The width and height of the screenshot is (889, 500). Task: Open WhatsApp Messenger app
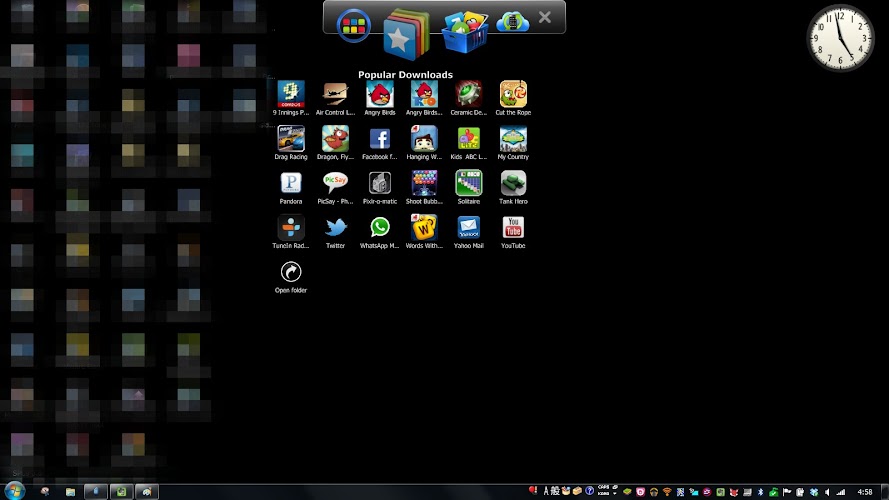click(380, 231)
